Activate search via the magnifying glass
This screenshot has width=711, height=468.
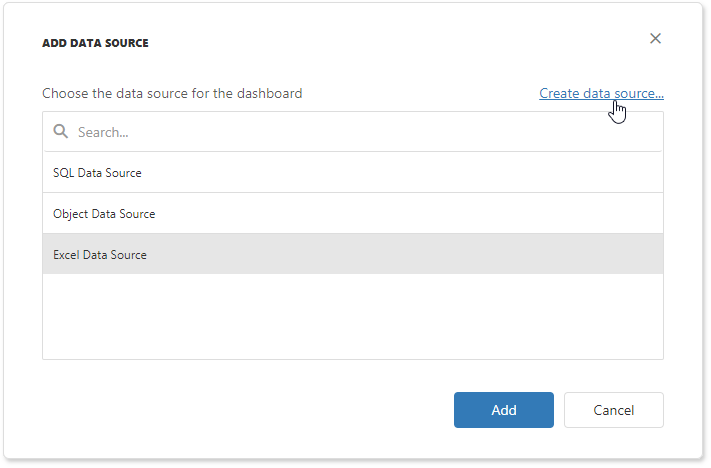click(61, 131)
